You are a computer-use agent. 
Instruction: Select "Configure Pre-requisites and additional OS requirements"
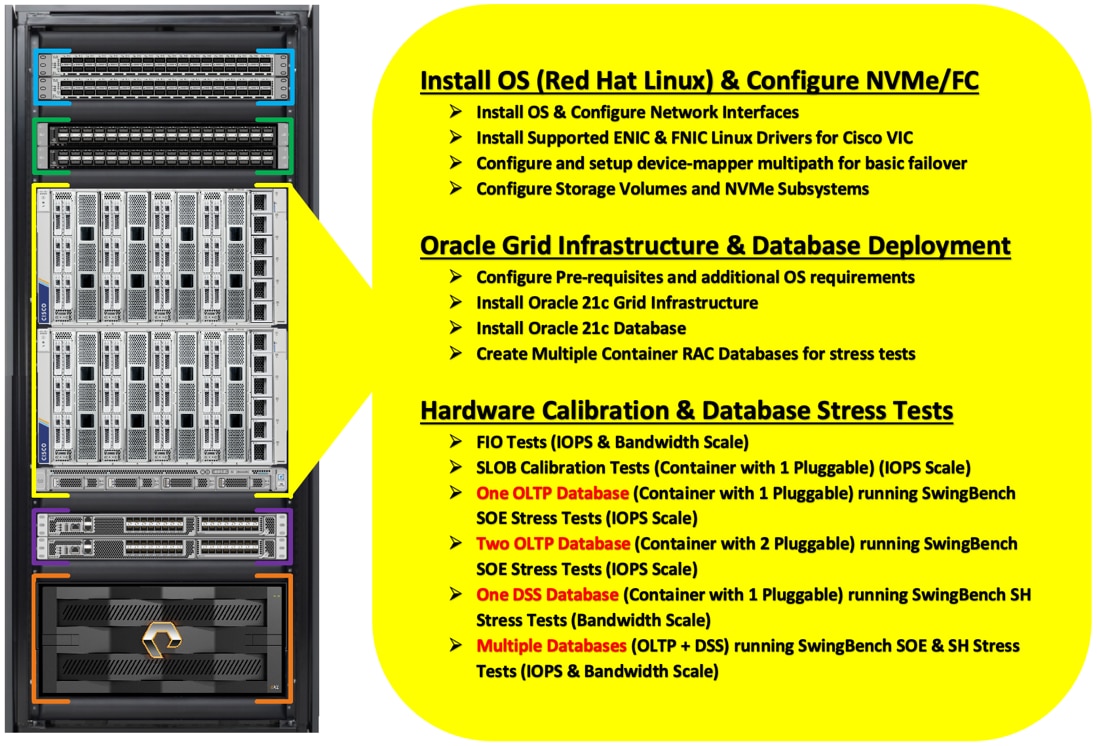[695, 277]
